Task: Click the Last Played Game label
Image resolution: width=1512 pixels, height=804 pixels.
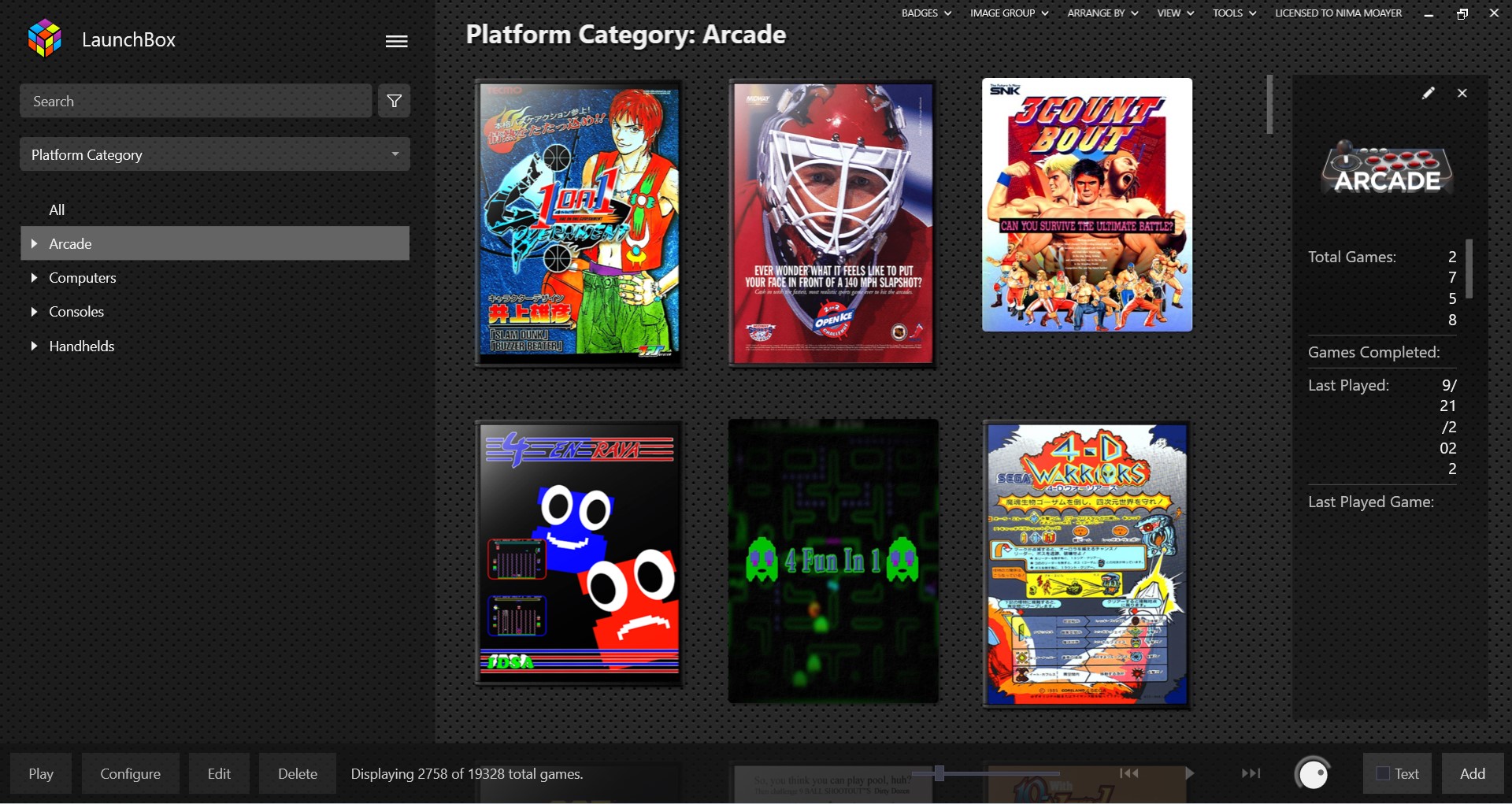Action: point(1371,502)
